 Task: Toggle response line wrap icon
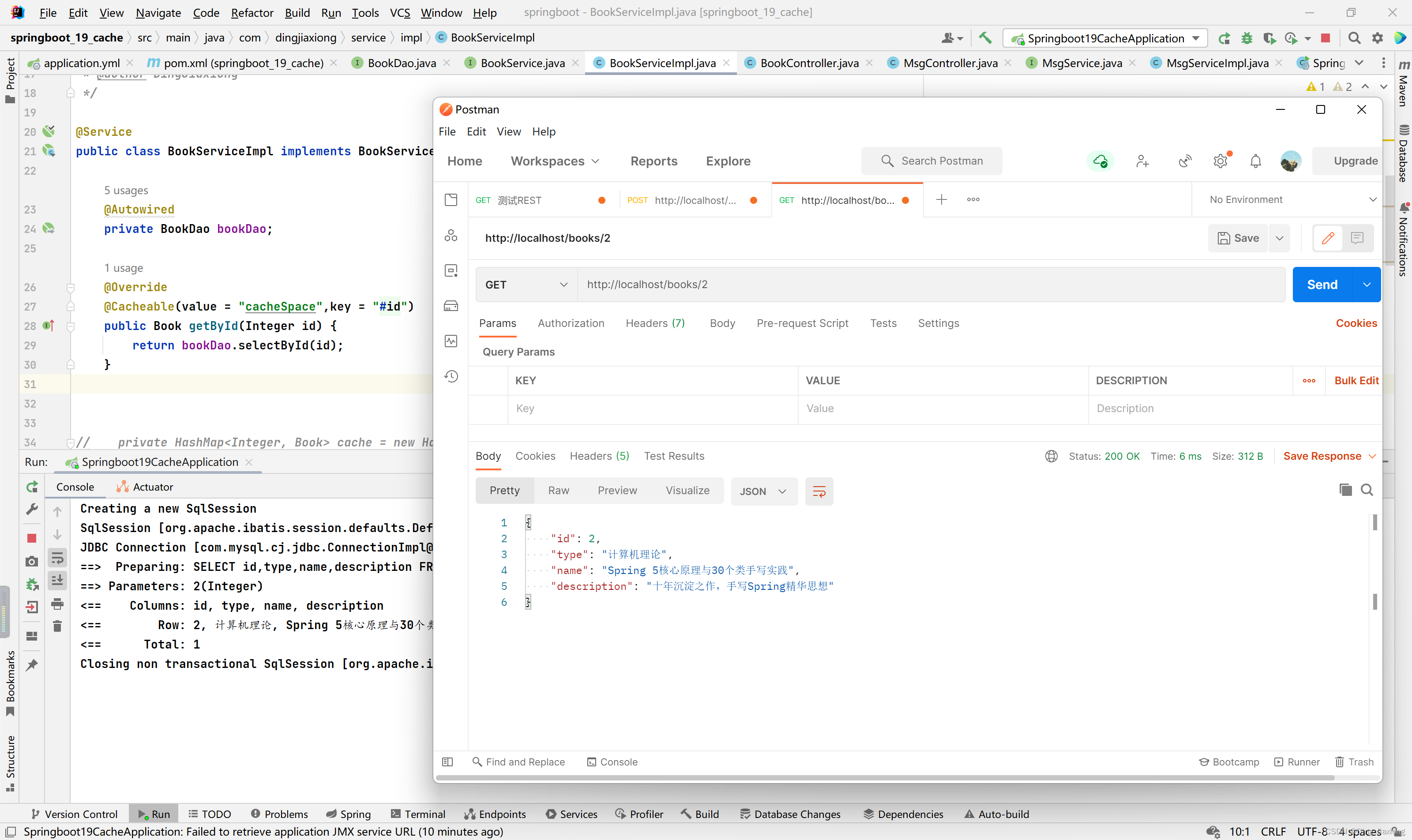(819, 491)
